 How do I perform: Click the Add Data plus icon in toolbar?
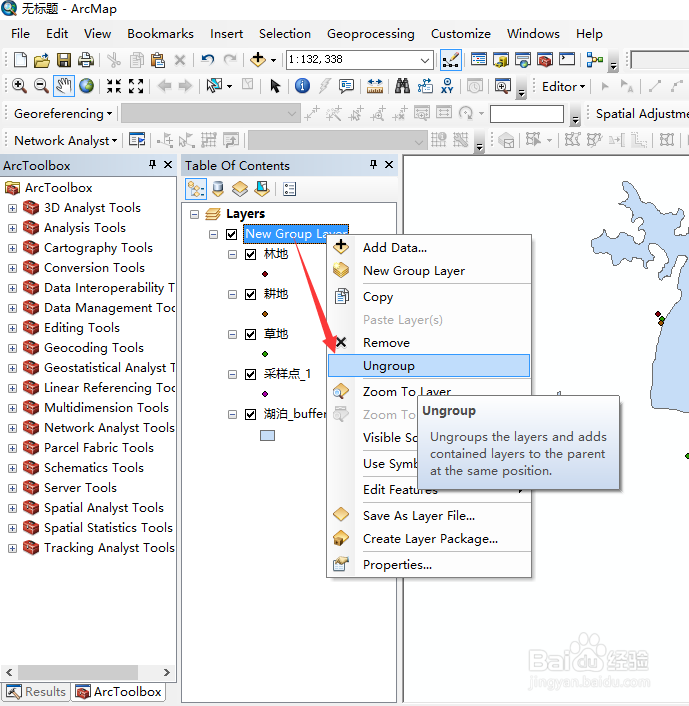[x=258, y=59]
